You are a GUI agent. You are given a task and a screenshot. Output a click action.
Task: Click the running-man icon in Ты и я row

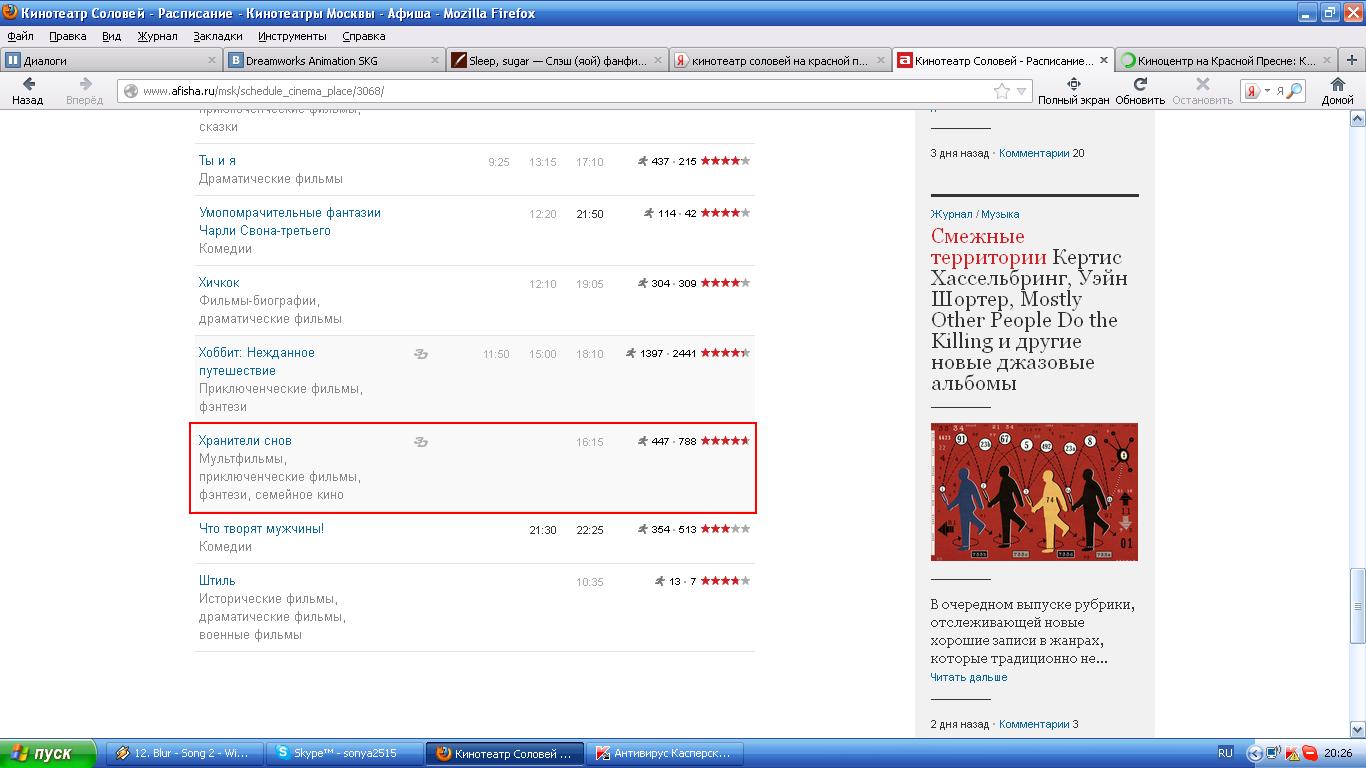pos(643,161)
